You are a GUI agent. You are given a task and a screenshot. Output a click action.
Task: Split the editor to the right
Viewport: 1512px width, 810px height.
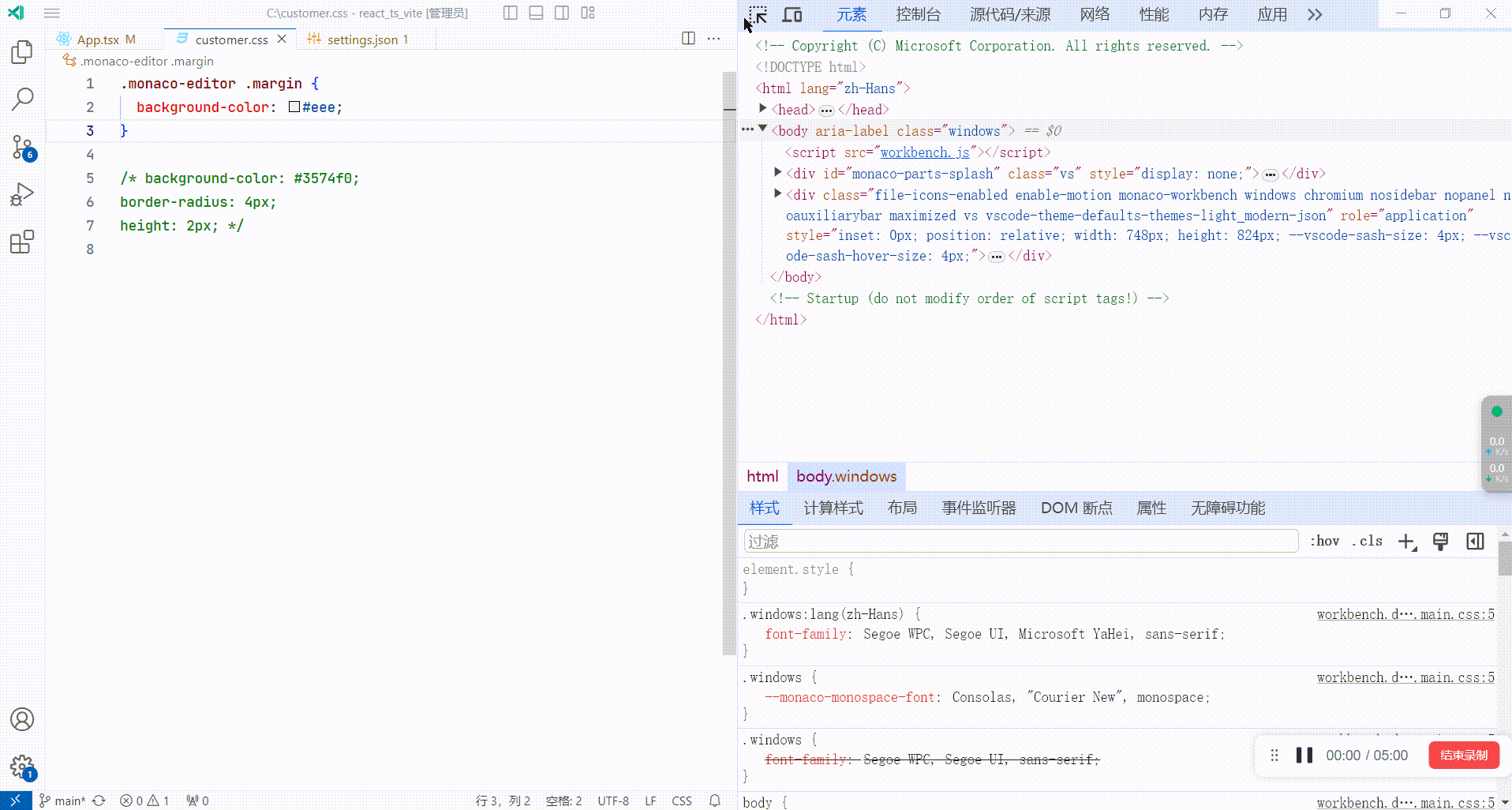(688, 39)
